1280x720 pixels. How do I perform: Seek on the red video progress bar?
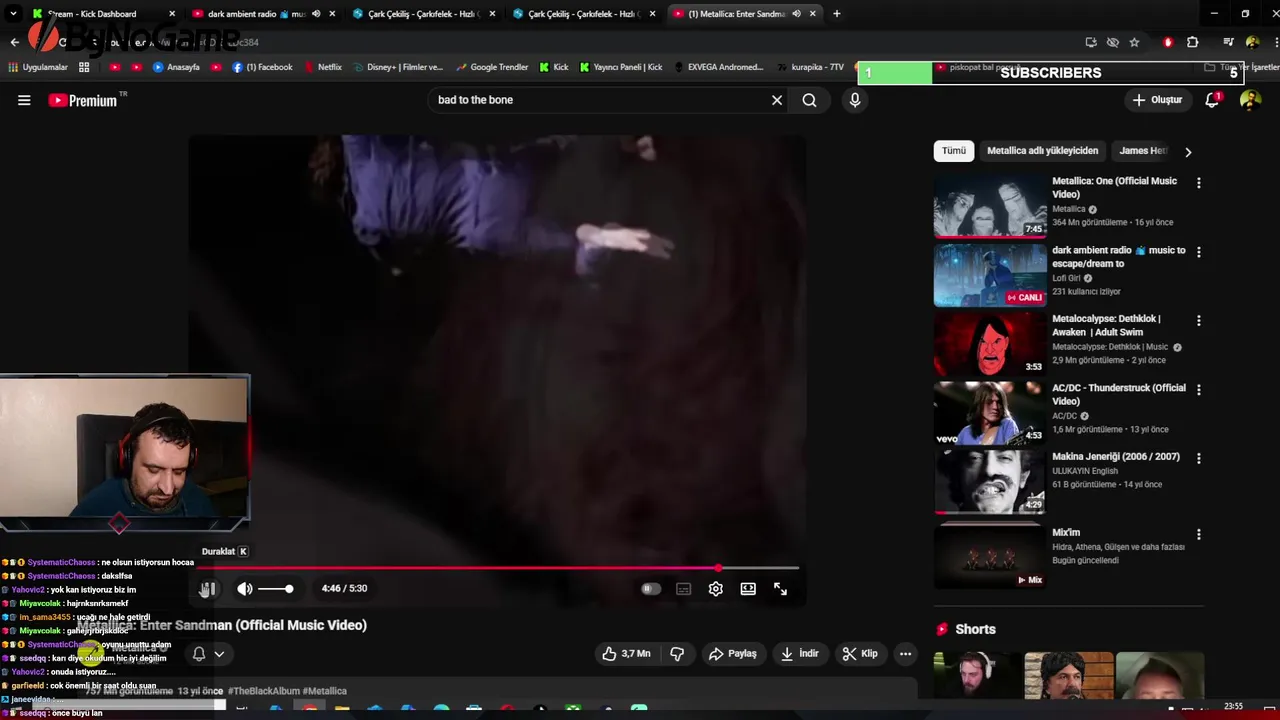499,568
